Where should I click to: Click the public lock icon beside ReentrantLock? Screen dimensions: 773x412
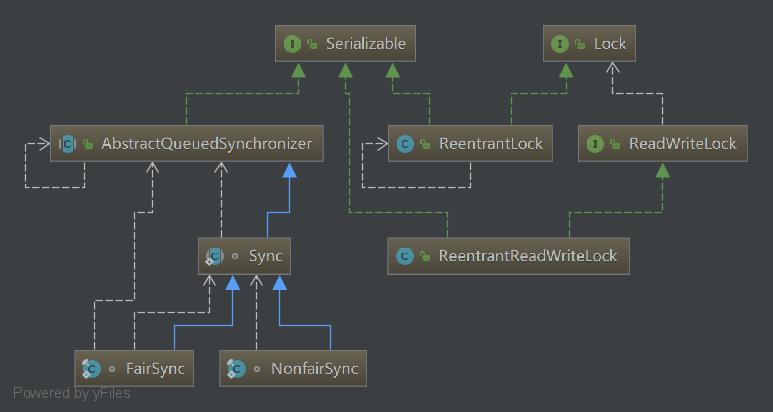(425, 144)
